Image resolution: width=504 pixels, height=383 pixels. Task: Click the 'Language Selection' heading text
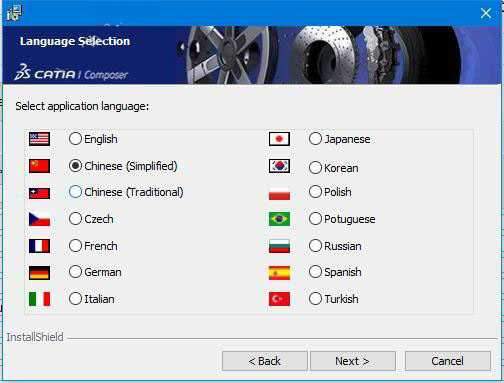[75, 41]
